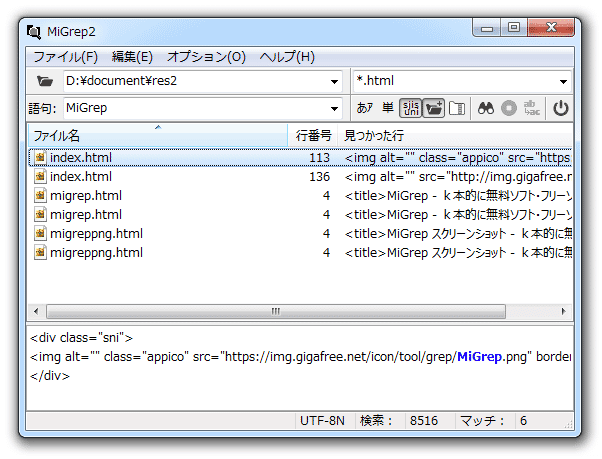Viewport: 602px width, 459px height.
Task: Toggle the include-subfolders folder-plus button
Action: click(433, 108)
